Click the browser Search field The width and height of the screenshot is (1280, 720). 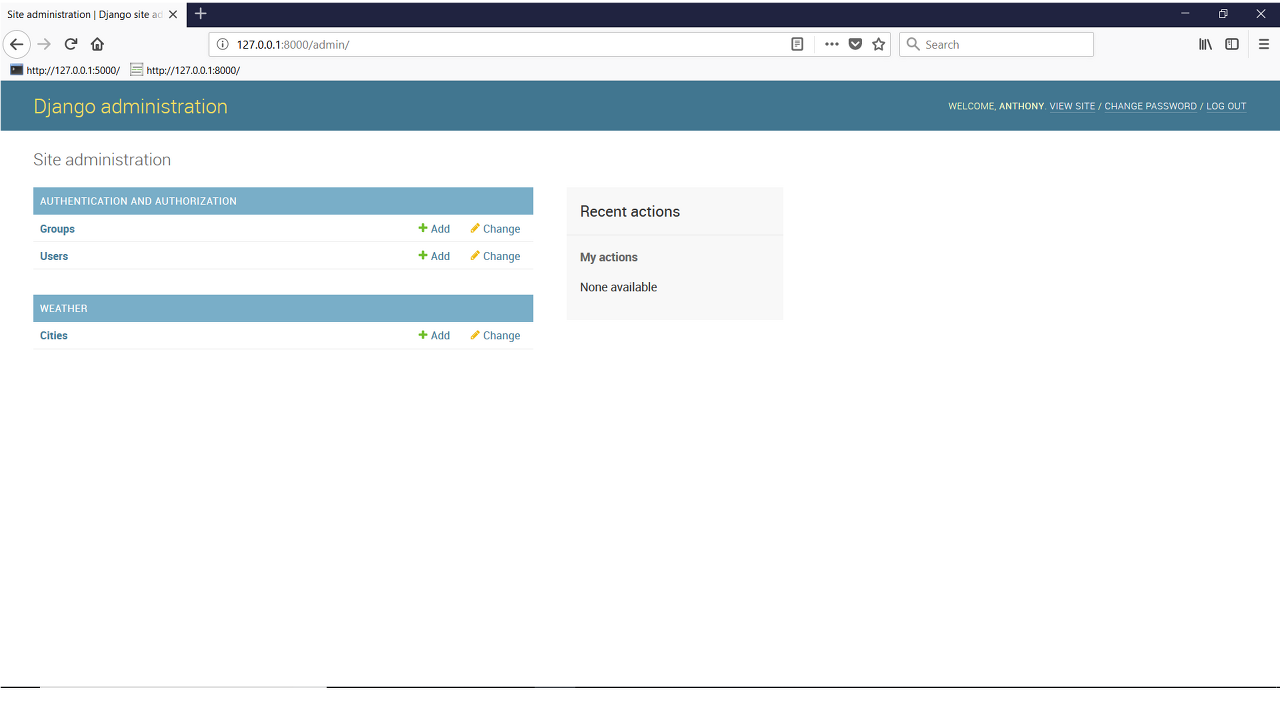coord(996,44)
